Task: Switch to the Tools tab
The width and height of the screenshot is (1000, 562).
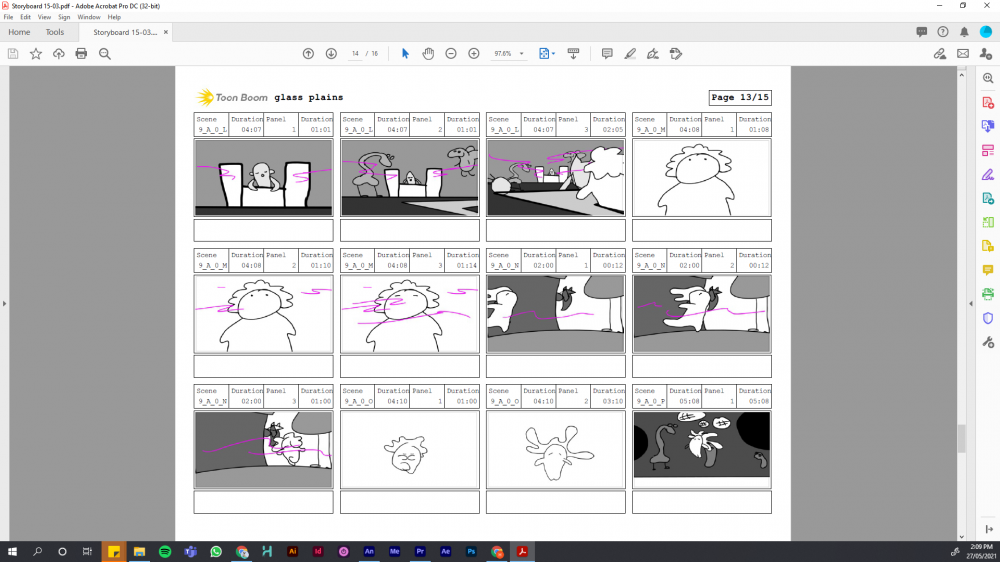Action: [55, 32]
